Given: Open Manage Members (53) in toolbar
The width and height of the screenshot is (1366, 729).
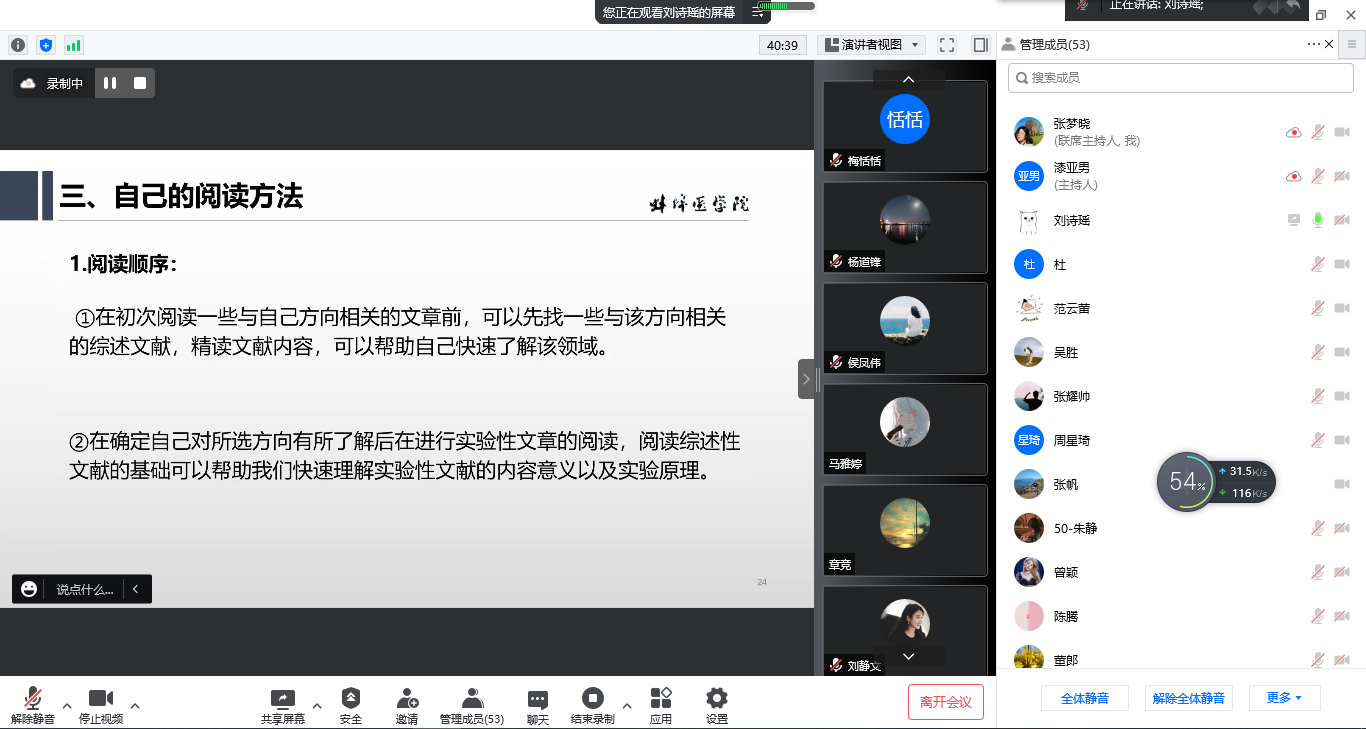Looking at the screenshot, I should coord(472,699).
